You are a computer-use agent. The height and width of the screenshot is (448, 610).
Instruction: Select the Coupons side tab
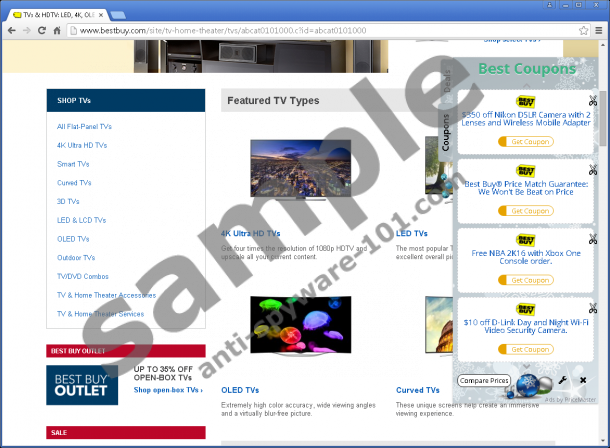click(x=447, y=131)
